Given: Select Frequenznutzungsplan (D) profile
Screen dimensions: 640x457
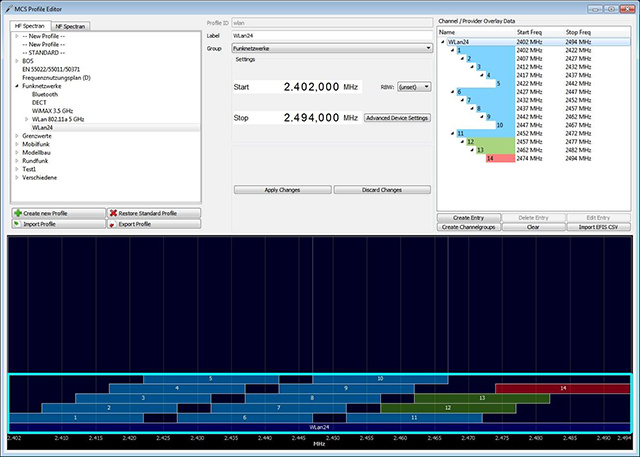Looking at the screenshot, I should coord(56,78).
